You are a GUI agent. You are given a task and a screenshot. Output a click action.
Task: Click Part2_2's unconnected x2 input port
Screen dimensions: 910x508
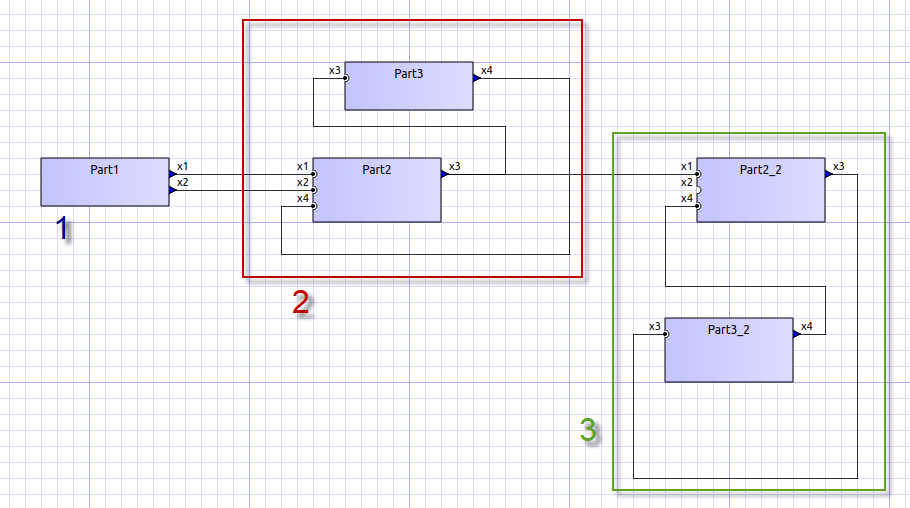[x=698, y=190]
